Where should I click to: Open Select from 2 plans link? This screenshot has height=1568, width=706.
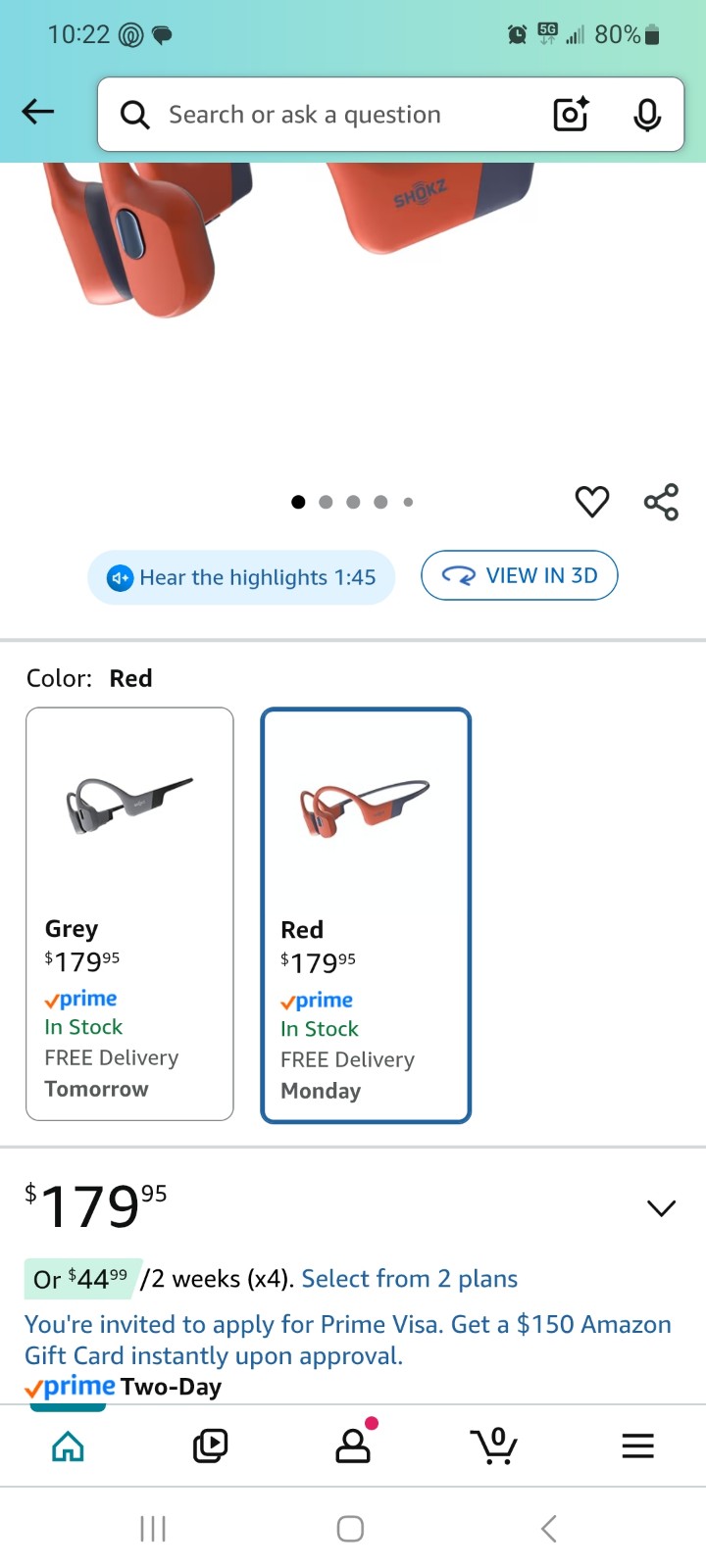tap(409, 1279)
